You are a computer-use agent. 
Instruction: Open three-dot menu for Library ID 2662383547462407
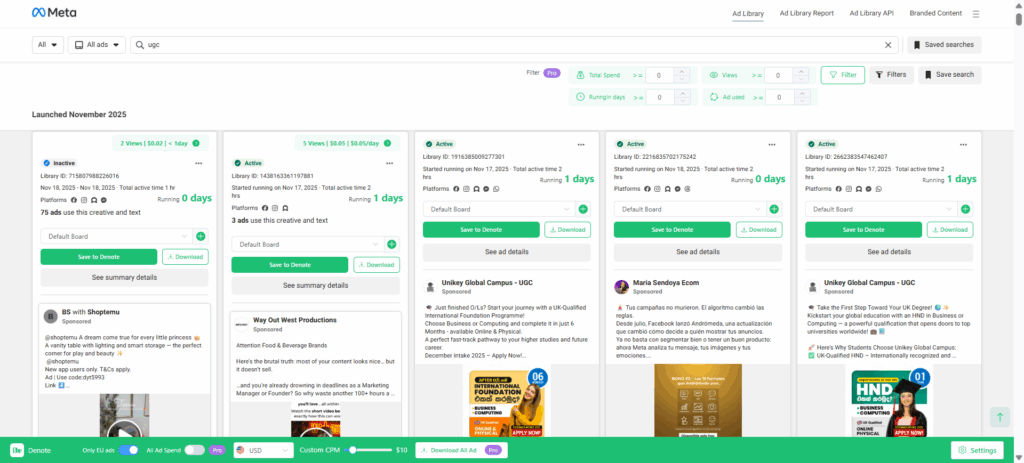coord(963,144)
